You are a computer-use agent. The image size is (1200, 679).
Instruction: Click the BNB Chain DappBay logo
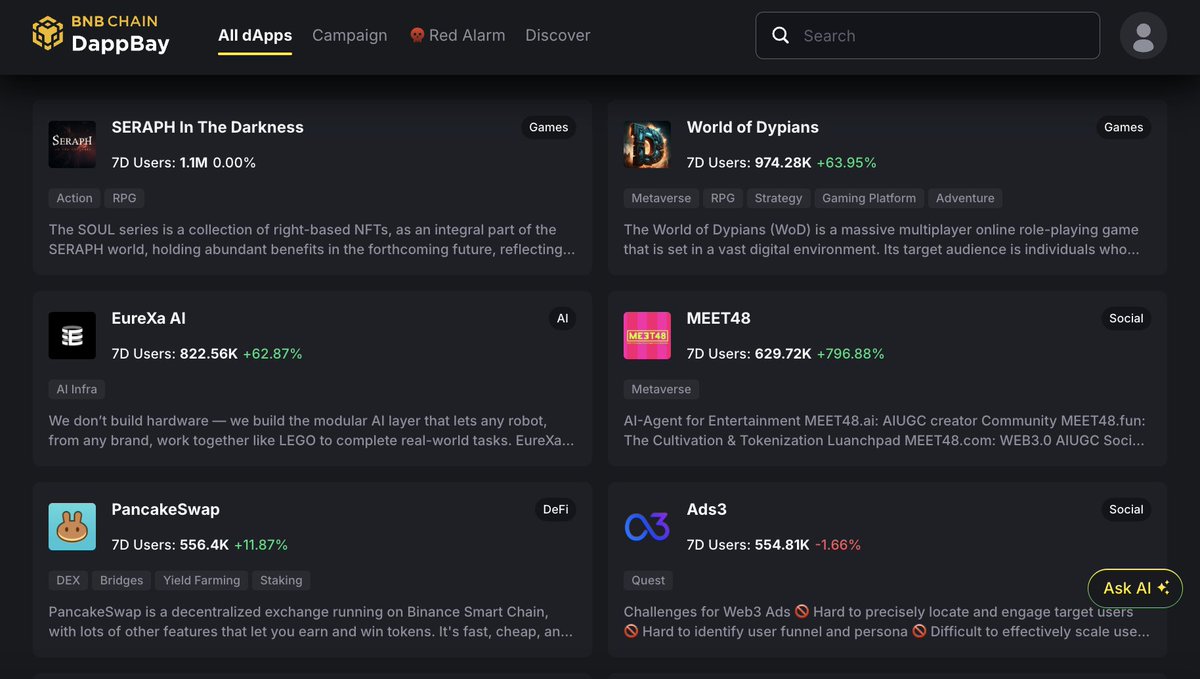pos(100,34)
